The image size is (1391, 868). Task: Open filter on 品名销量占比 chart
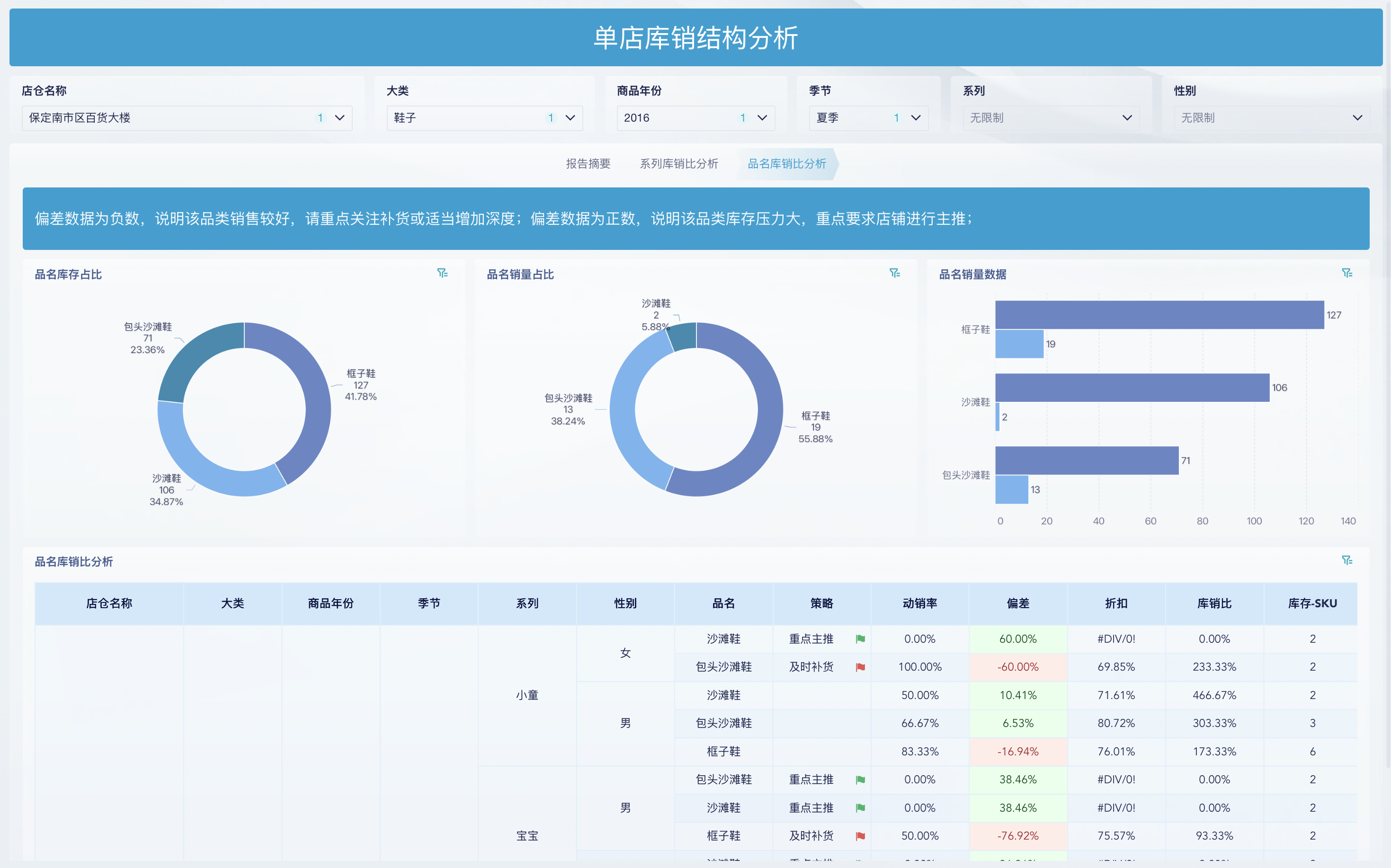895,273
